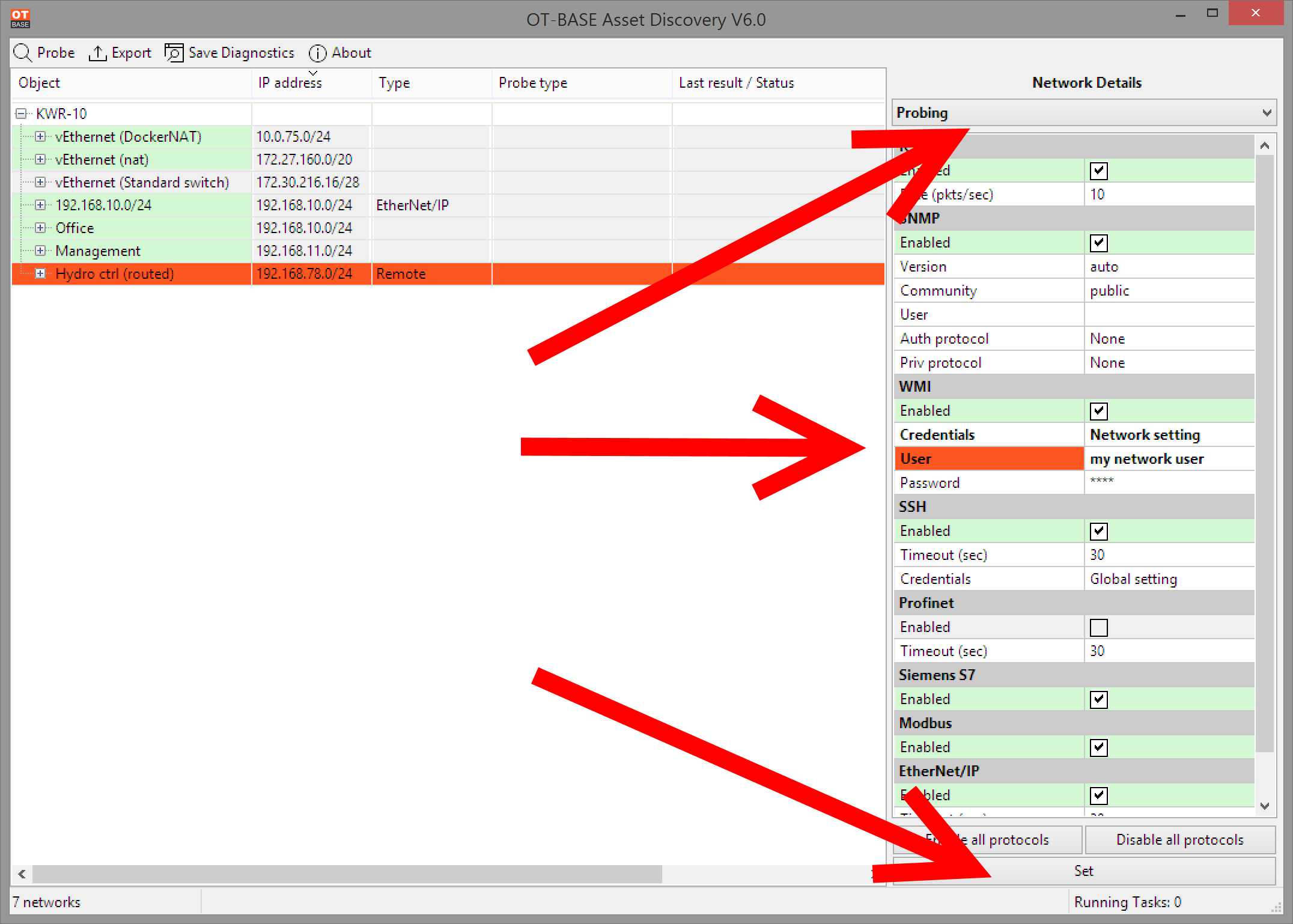Click the Disable all protocols button

pos(1180,840)
